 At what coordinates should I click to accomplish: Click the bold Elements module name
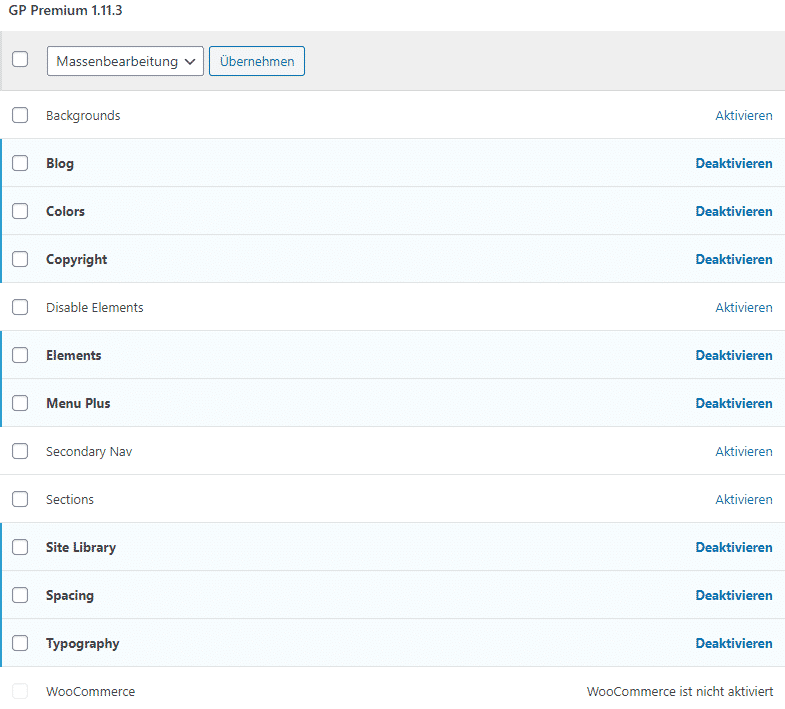click(x=74, y=356)
